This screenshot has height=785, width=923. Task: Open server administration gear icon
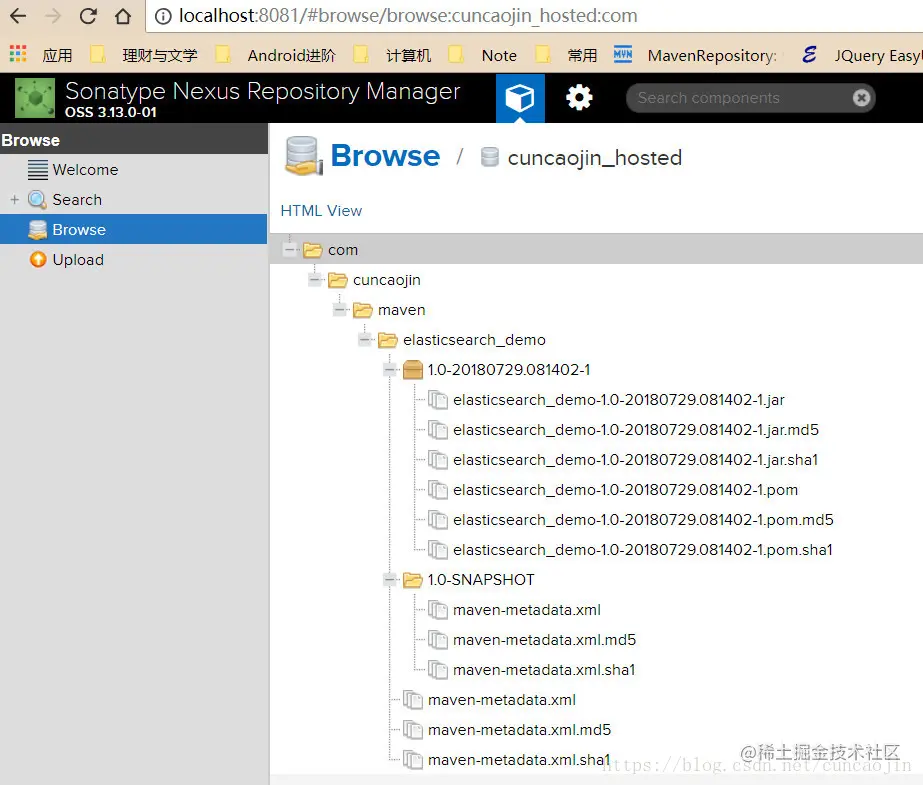(579, 98)
